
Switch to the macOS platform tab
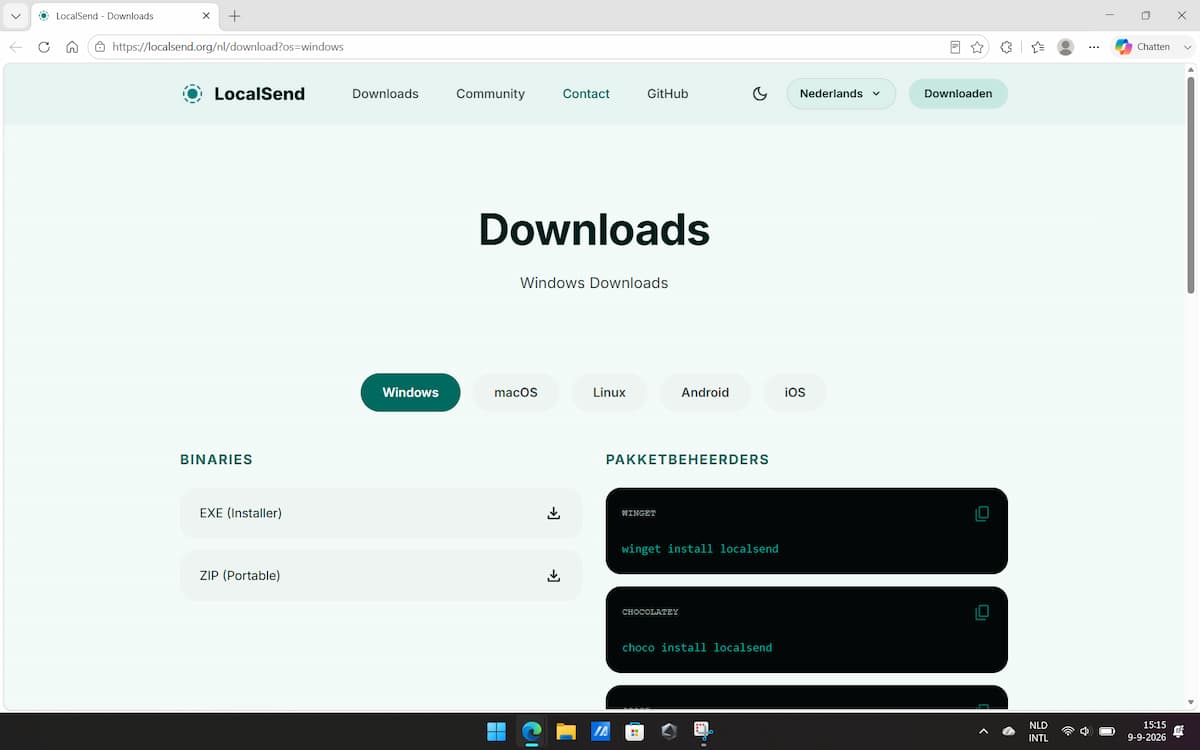click(x=516, y=392)
